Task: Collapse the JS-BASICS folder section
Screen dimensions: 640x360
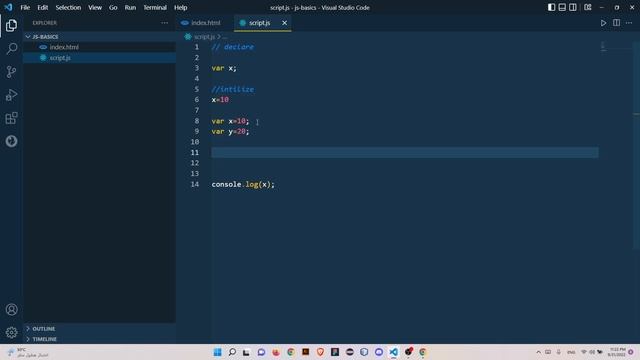Action: 99,37
